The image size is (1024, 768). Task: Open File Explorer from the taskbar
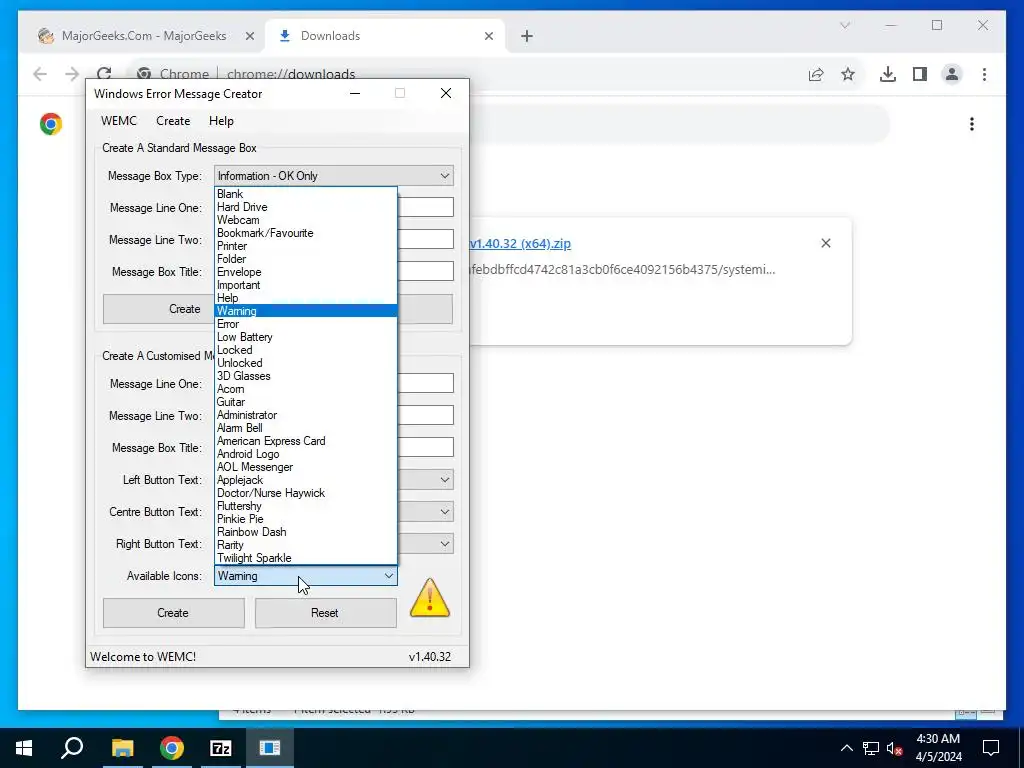coord(122,748)
